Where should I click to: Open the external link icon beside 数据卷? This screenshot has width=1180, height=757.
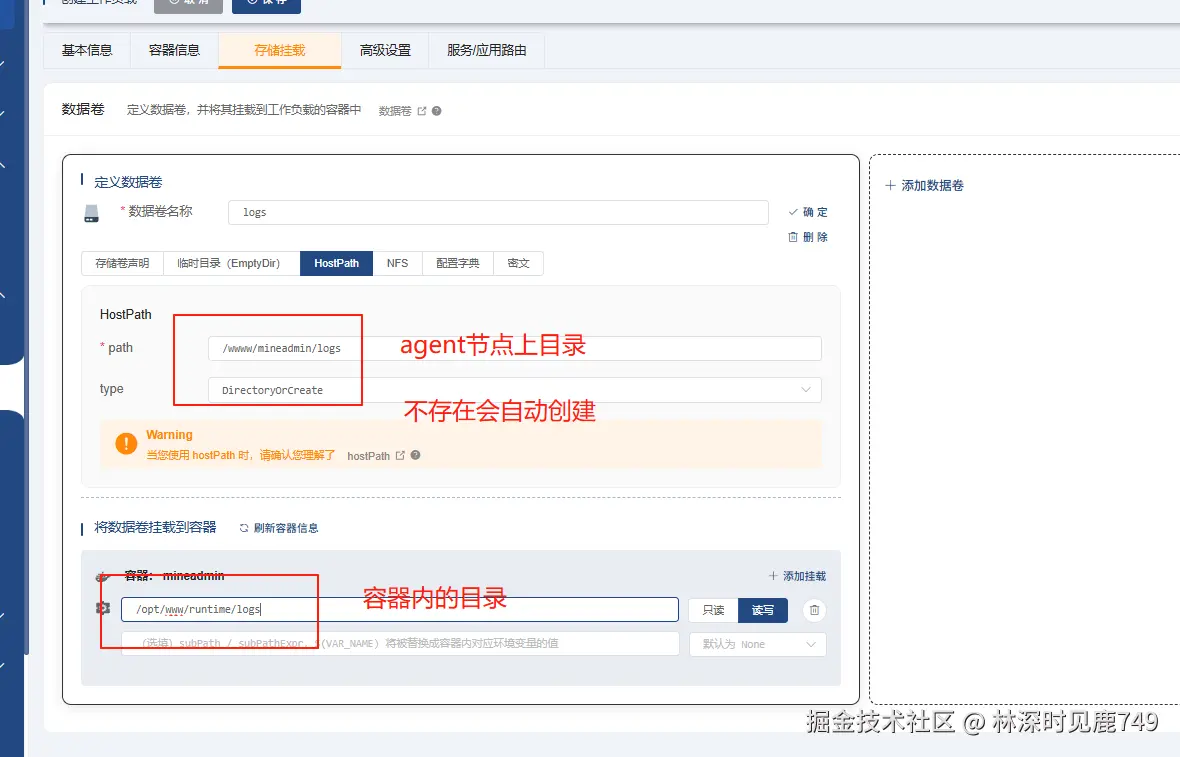coord(421,111)
